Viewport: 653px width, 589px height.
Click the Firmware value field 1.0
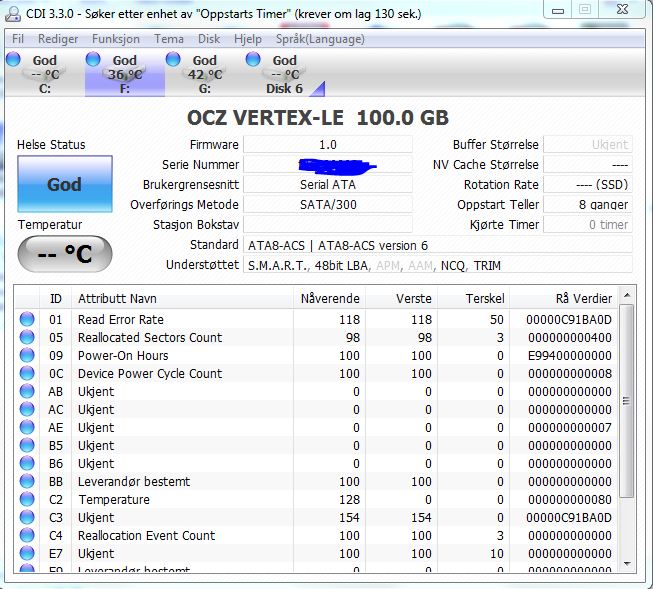328,145
